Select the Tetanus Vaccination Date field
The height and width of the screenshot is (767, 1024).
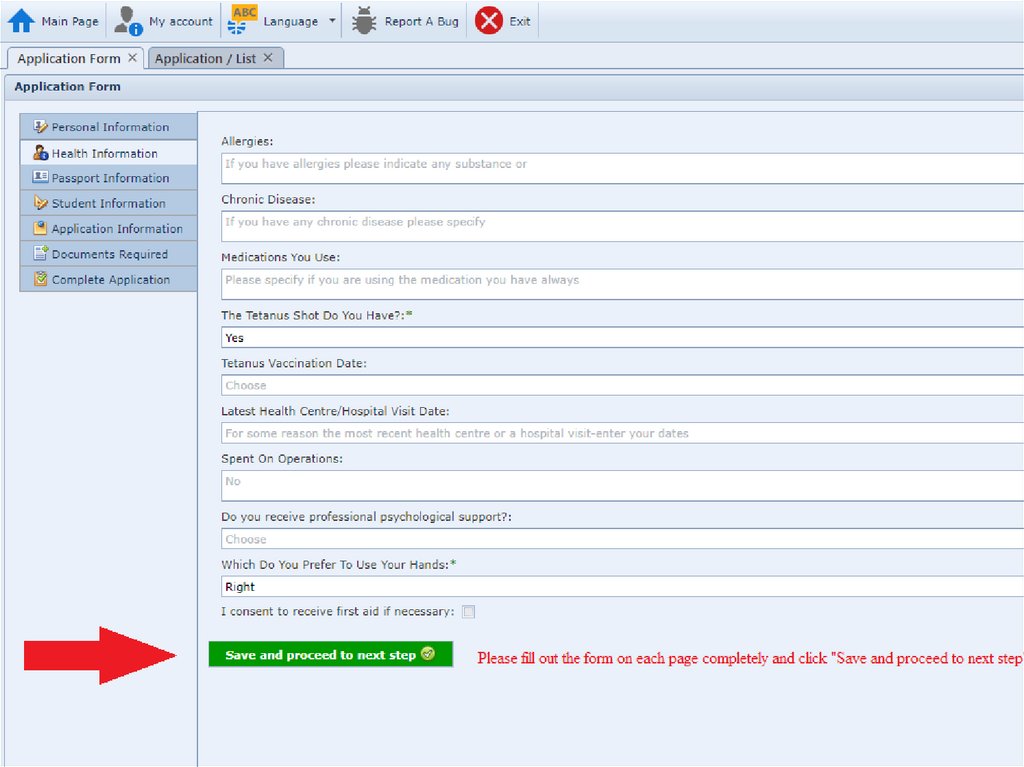[x=620, y=385]
